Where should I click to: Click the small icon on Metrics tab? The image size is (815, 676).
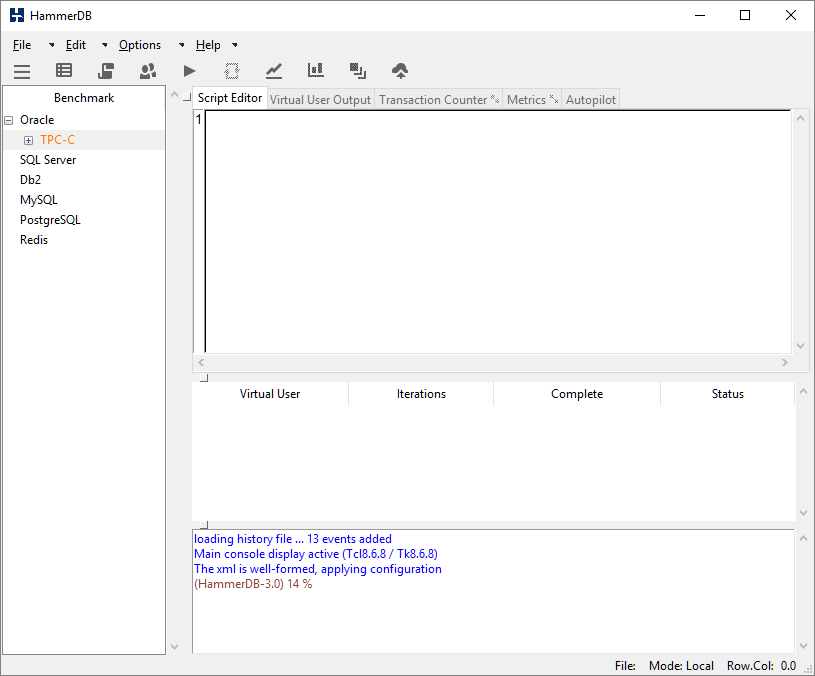554,99
